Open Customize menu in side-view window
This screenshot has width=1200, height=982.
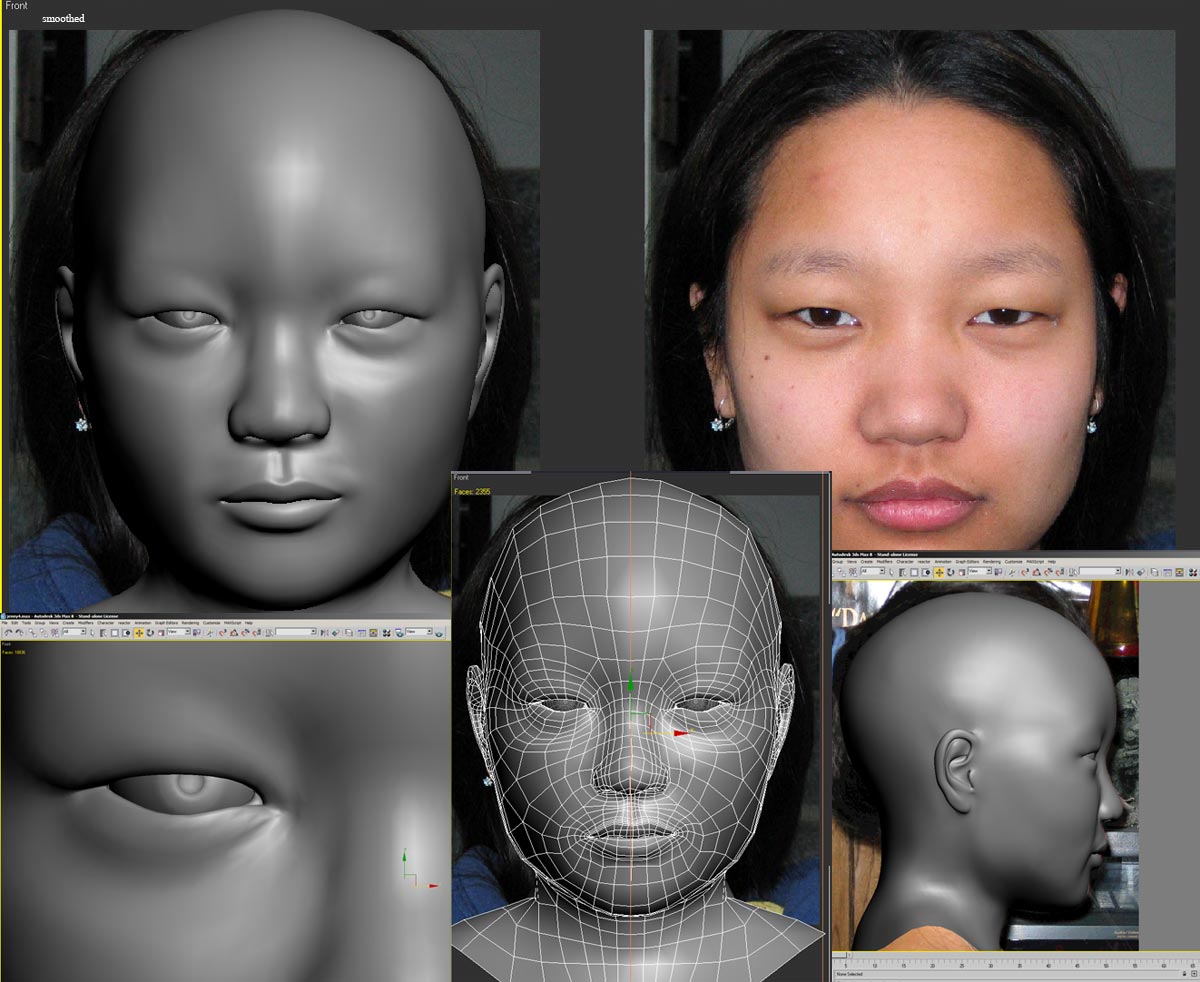pos(1013,562)
